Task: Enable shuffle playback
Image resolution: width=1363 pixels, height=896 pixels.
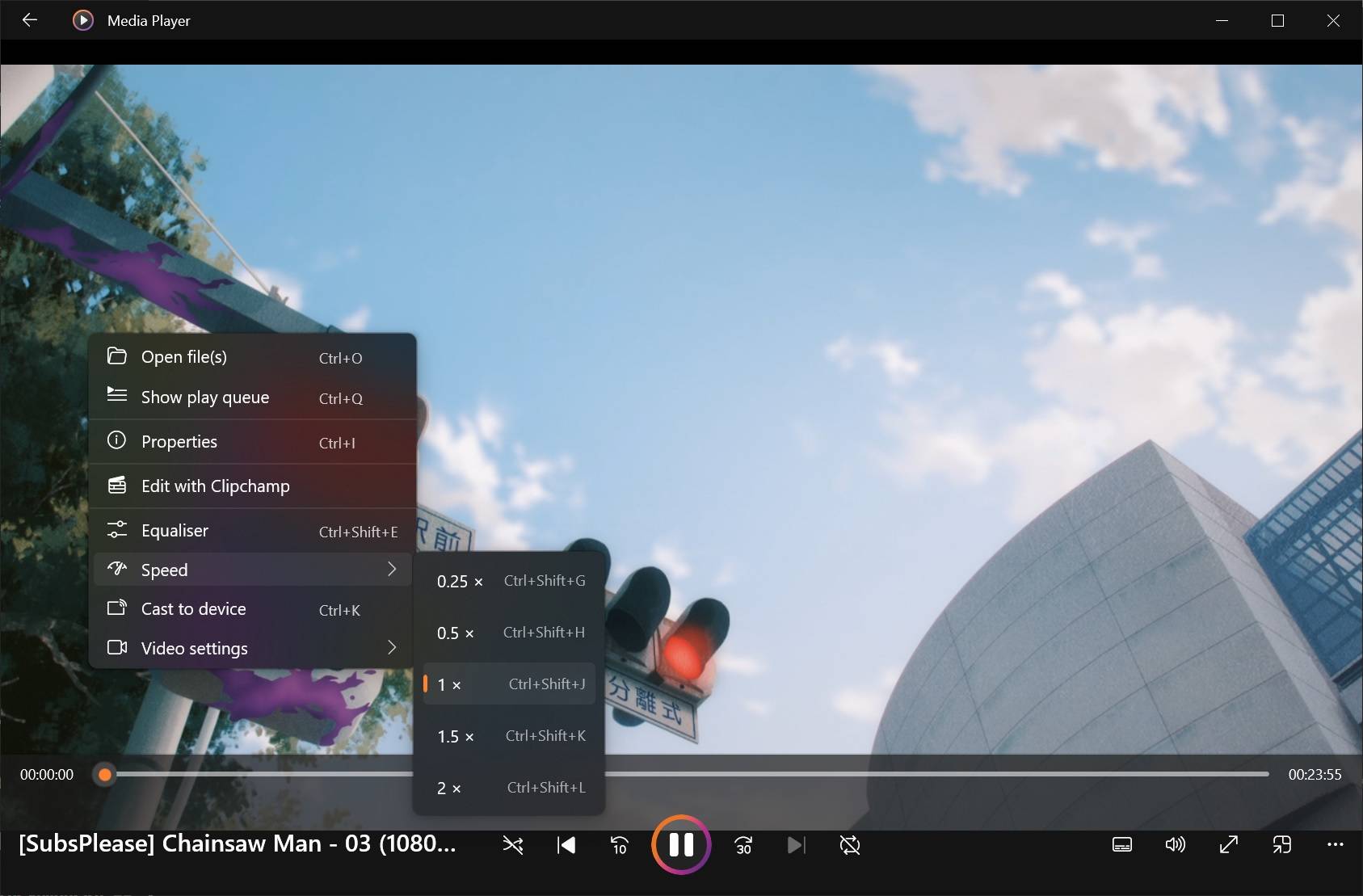Action: coord(512,845)
